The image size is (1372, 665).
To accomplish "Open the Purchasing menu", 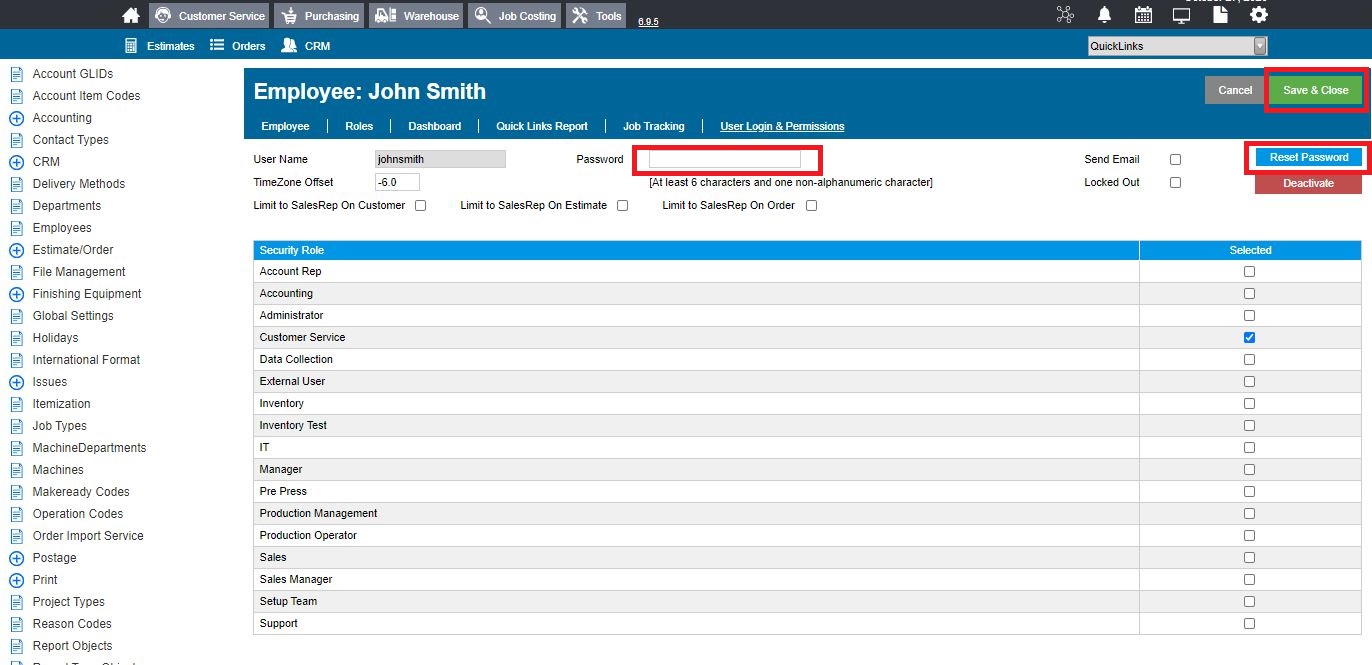I will tap(319, 16).
